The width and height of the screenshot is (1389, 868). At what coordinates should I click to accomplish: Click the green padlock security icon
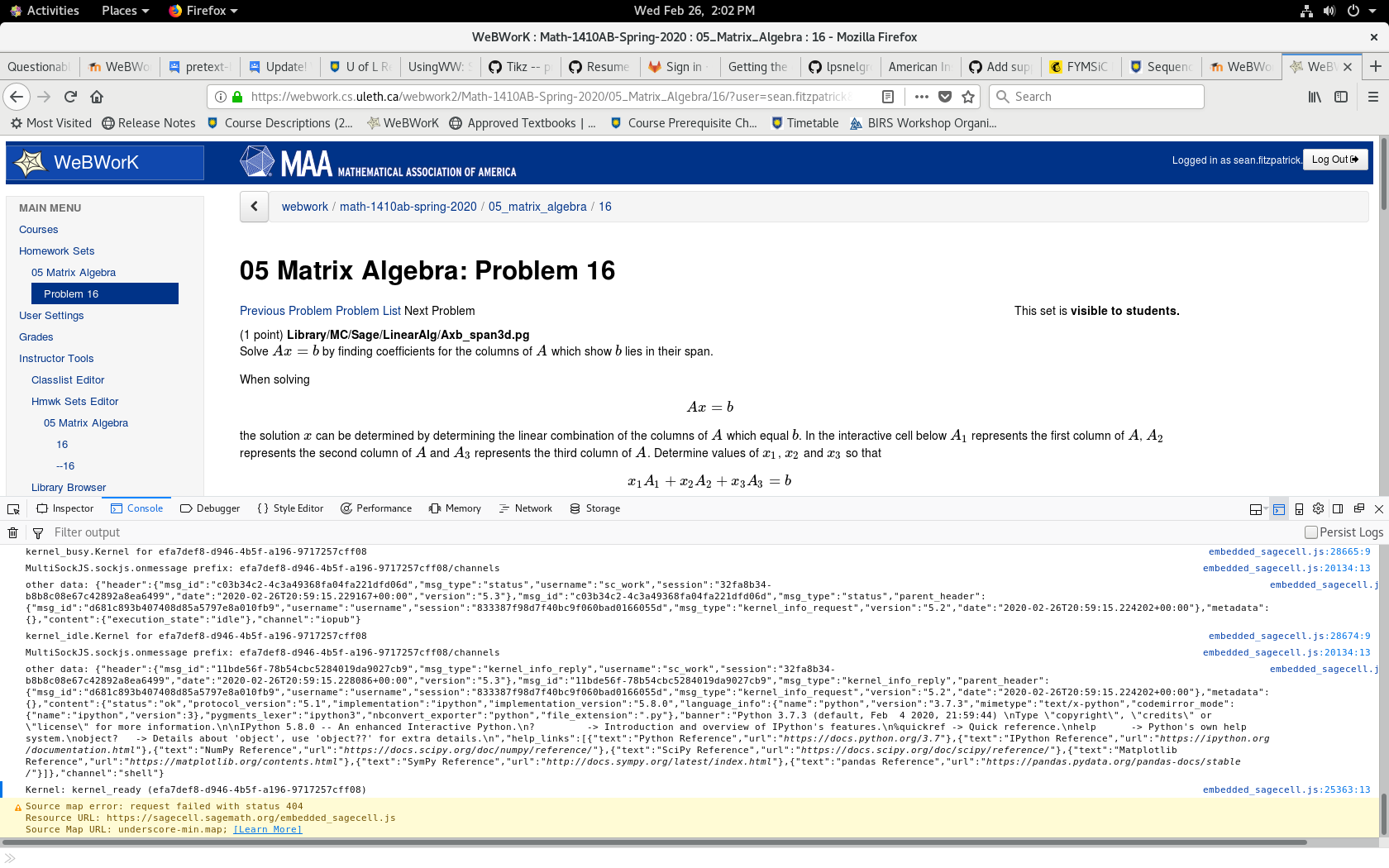tap(237, 97)
